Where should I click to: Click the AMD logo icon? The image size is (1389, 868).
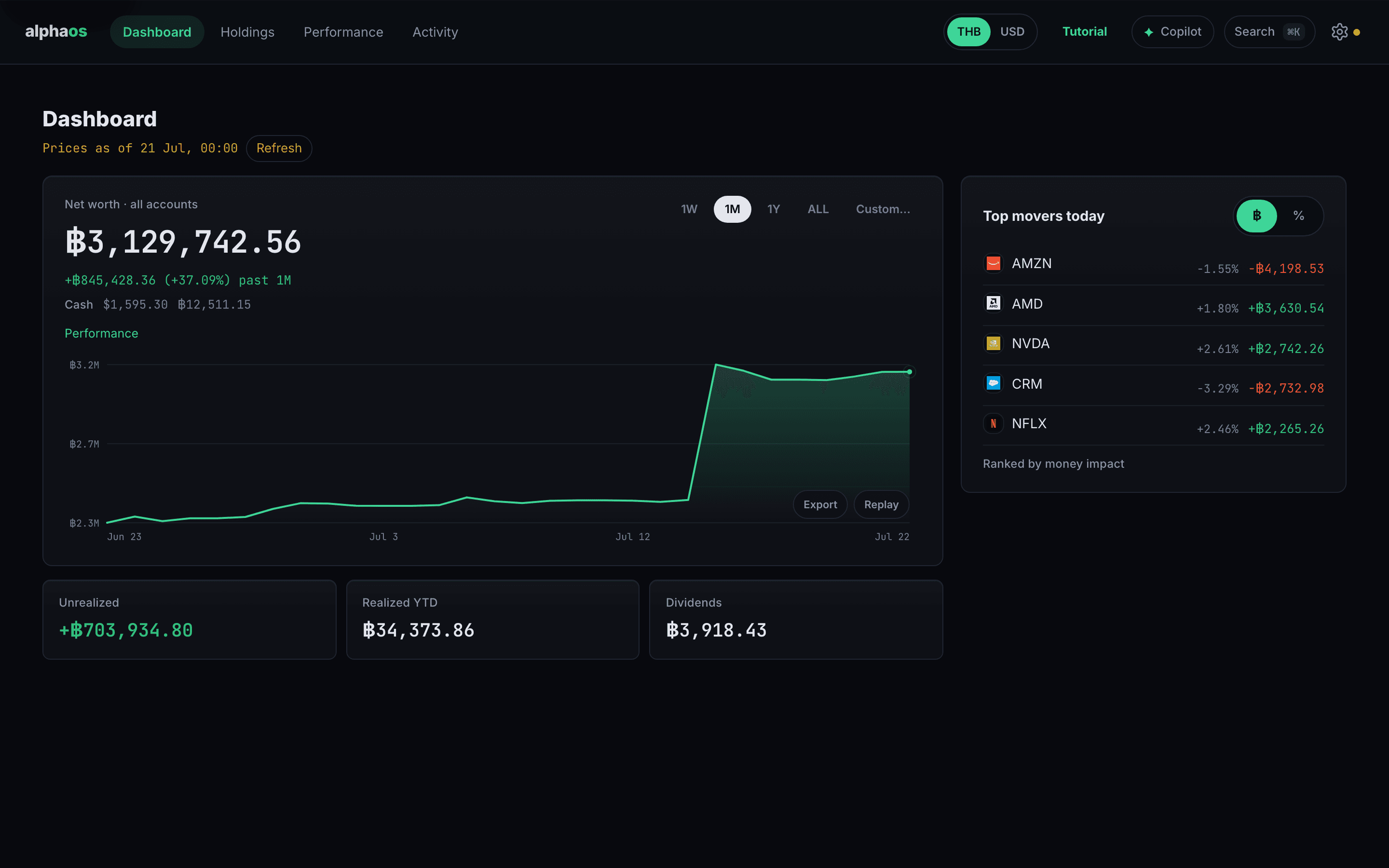tap(993, 303)
